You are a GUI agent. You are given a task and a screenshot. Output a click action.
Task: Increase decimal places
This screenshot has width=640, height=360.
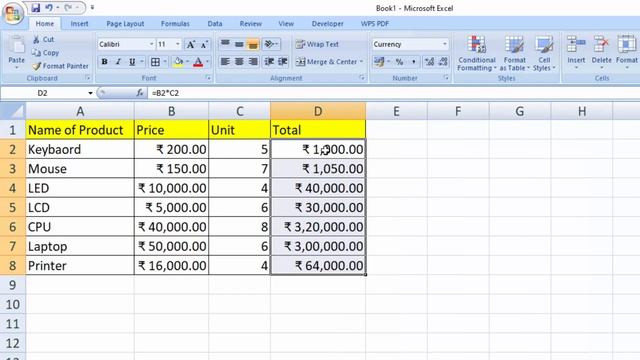pos(429,62)
